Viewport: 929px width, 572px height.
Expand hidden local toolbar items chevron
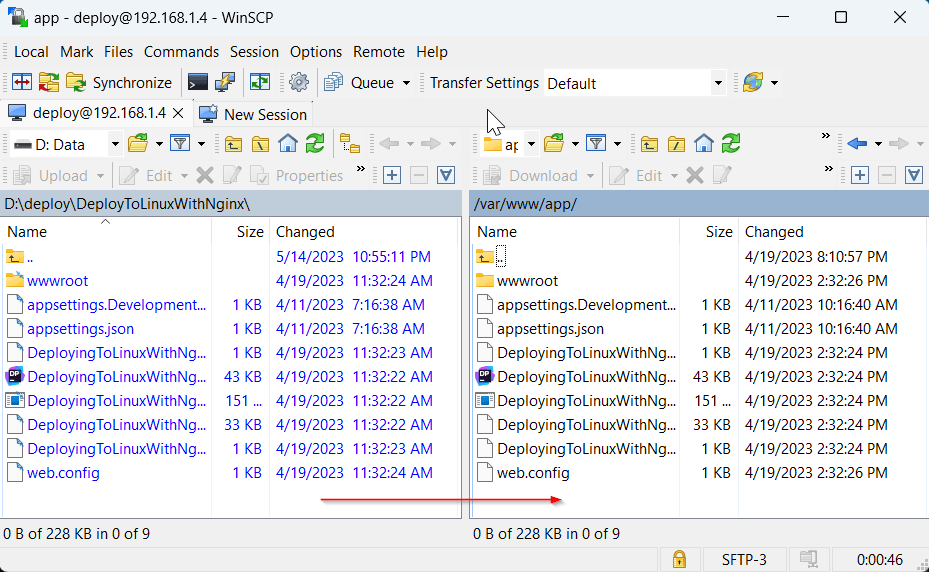(360, 169)
